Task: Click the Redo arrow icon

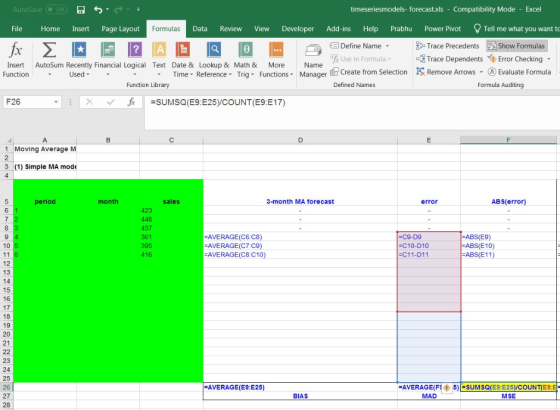Action: pos(118,10)
